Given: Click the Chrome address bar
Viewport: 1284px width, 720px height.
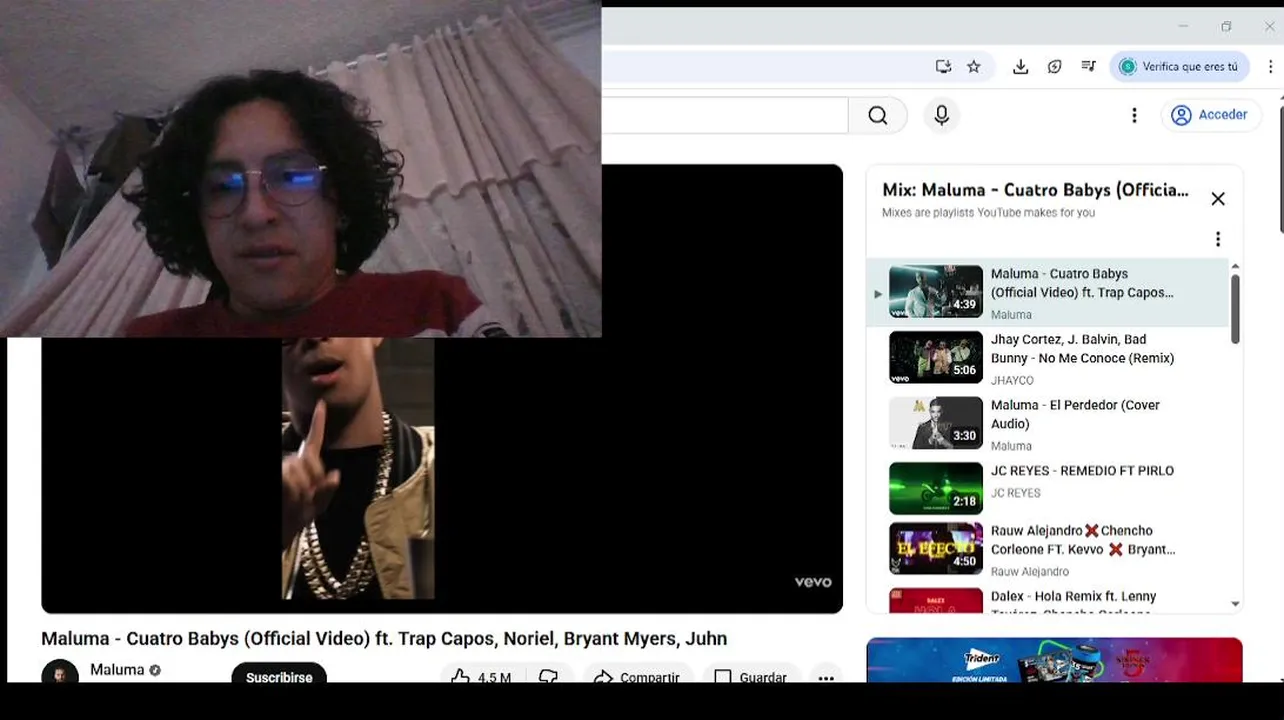Looking at the screenshot, I should coord(765,67).
